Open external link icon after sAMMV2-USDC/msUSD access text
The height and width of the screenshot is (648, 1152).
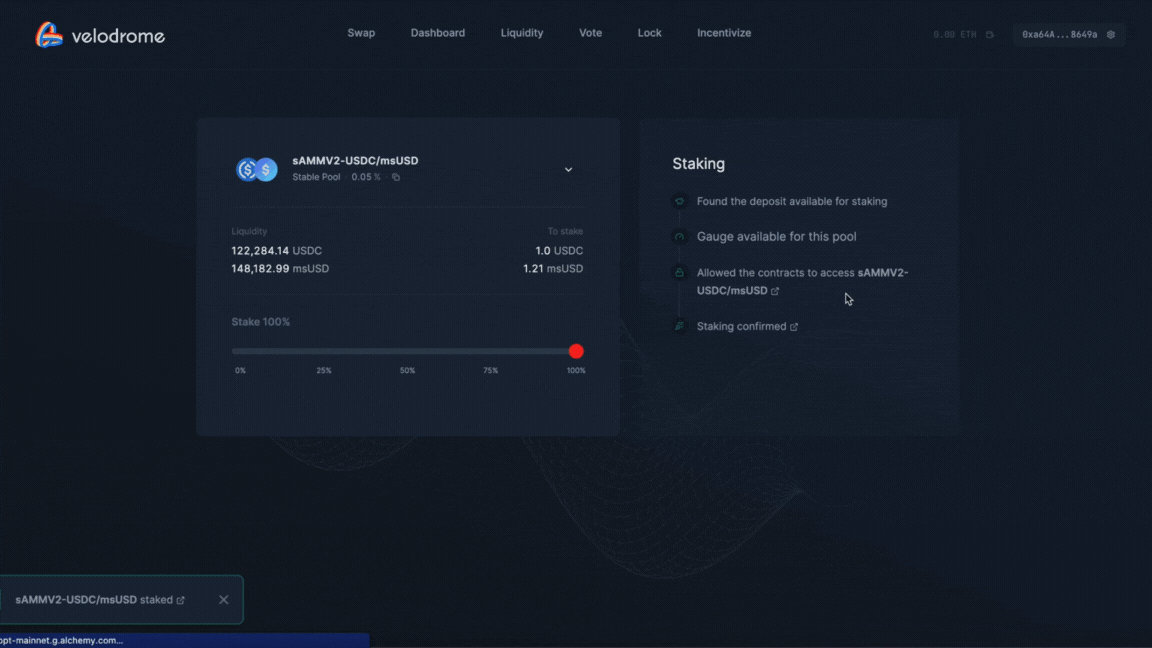(x=775, y=291)
